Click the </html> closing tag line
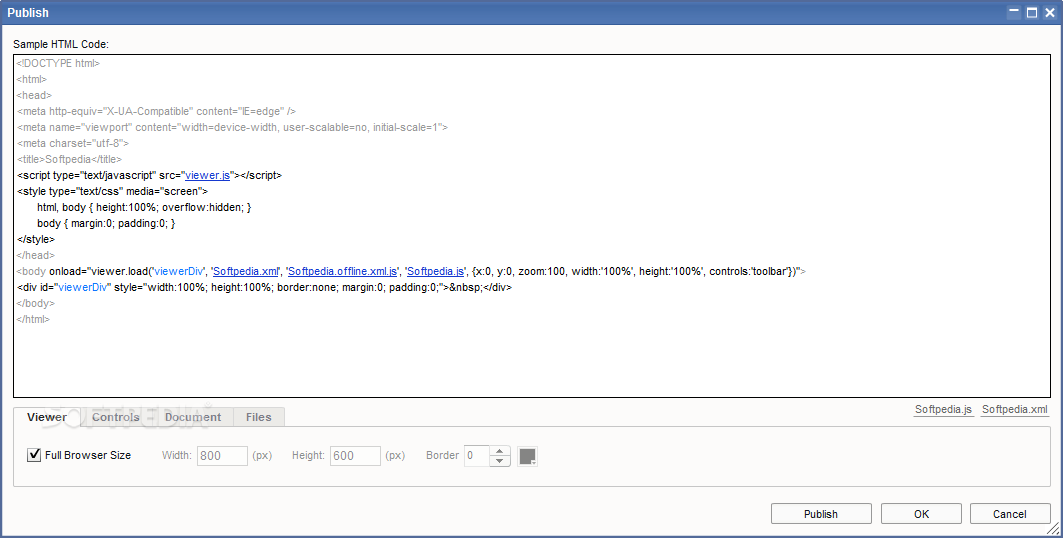 pos(33,319)
